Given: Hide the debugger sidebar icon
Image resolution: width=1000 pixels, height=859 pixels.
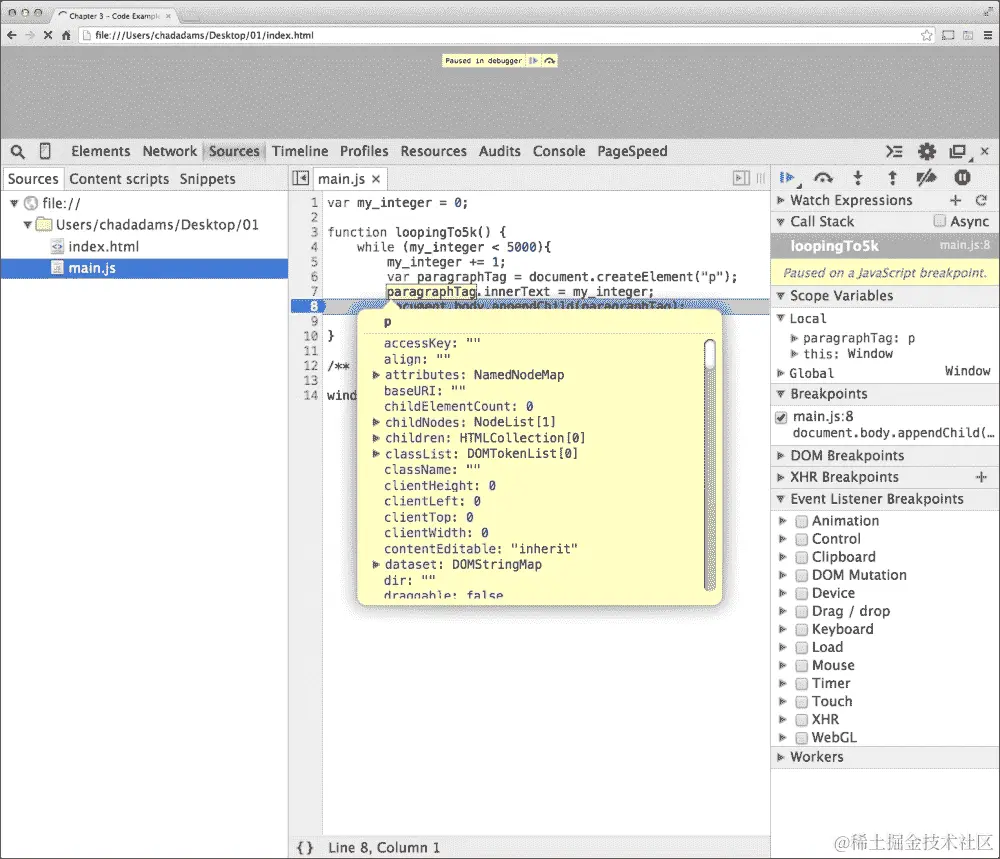Looking at the screenshot, I should tap(741, 179).
